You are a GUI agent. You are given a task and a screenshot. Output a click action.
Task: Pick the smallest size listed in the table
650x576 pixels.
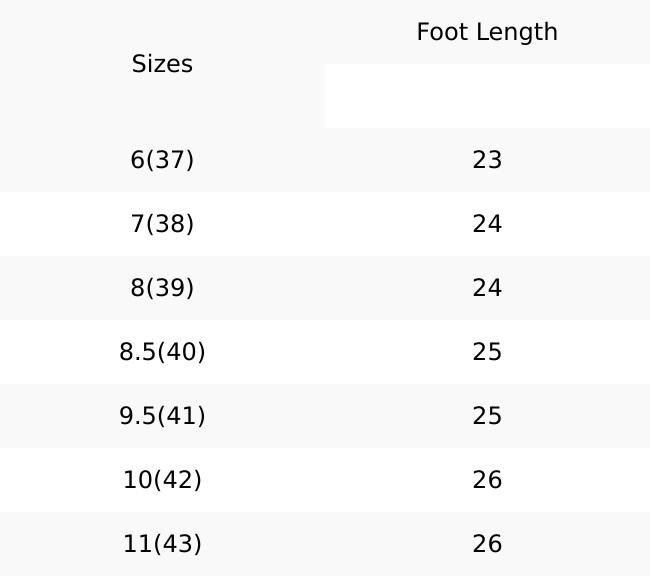(162, 160)
